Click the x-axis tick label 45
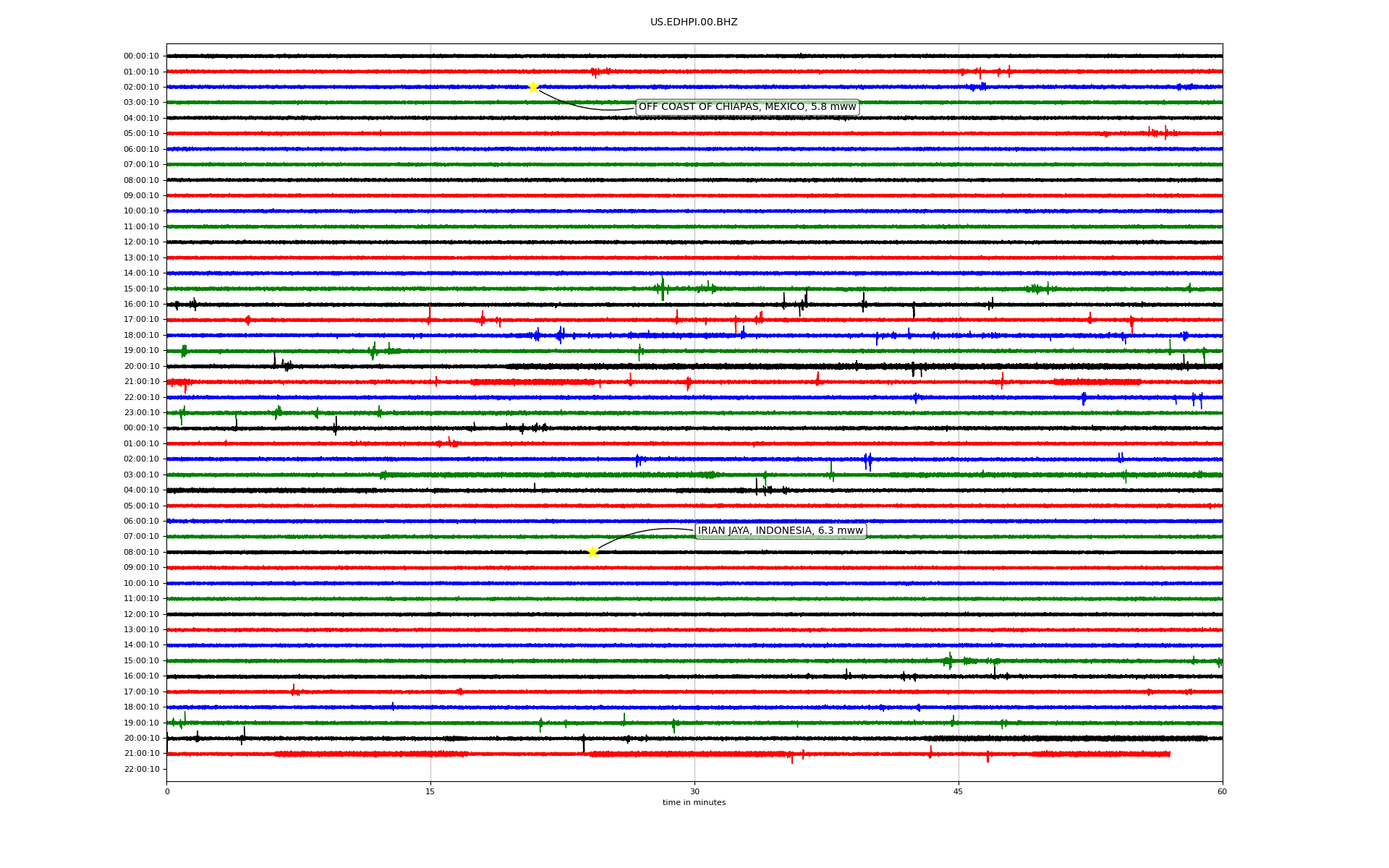 (959, 791)
